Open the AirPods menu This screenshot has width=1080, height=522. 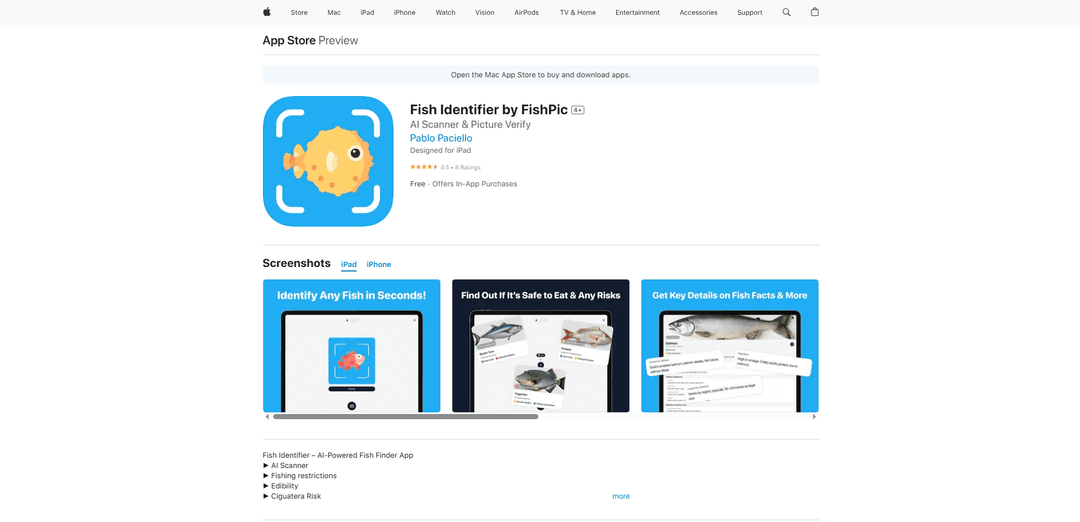coord(527,12)
